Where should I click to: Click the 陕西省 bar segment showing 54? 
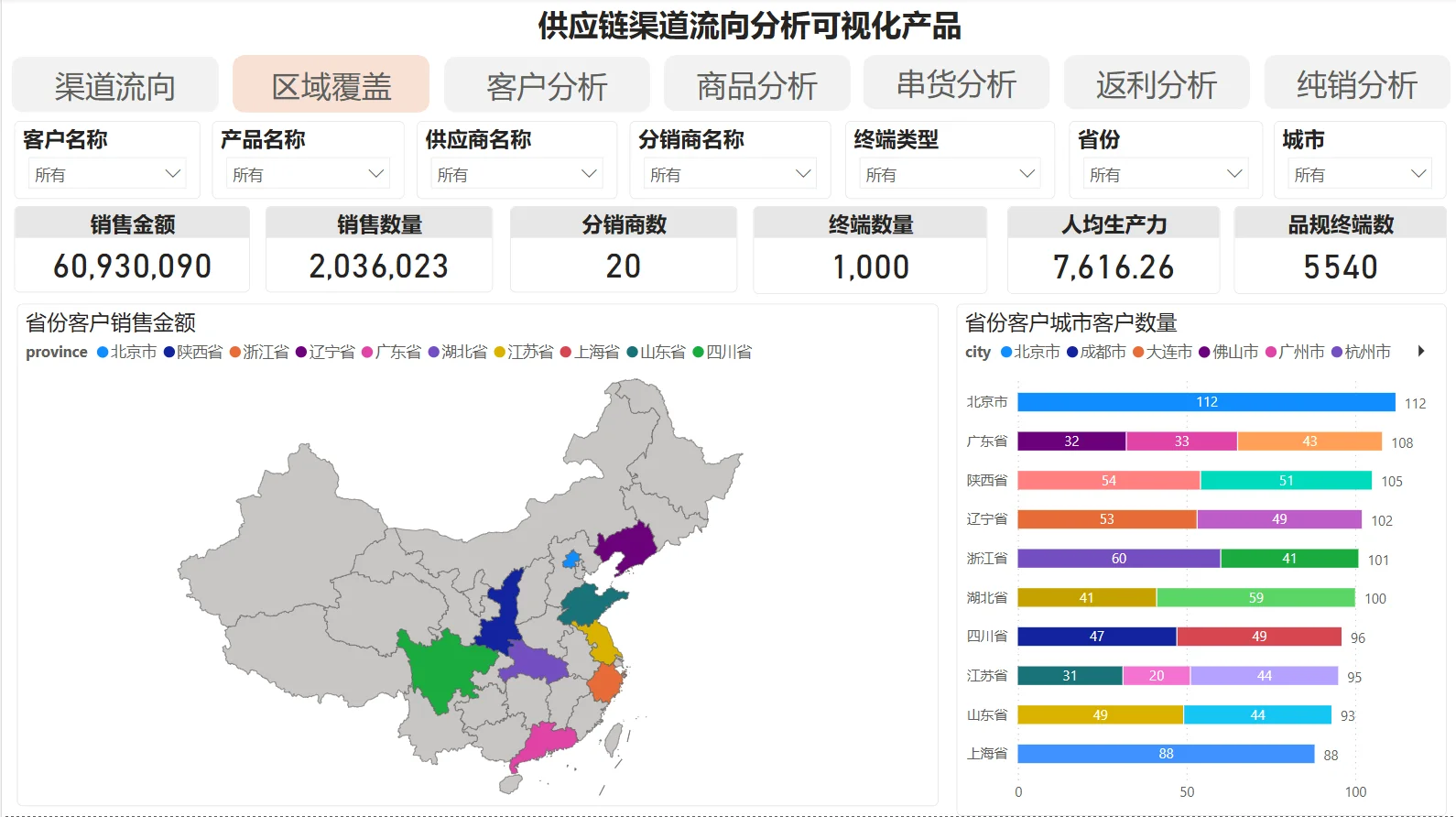pos(1108,480)
